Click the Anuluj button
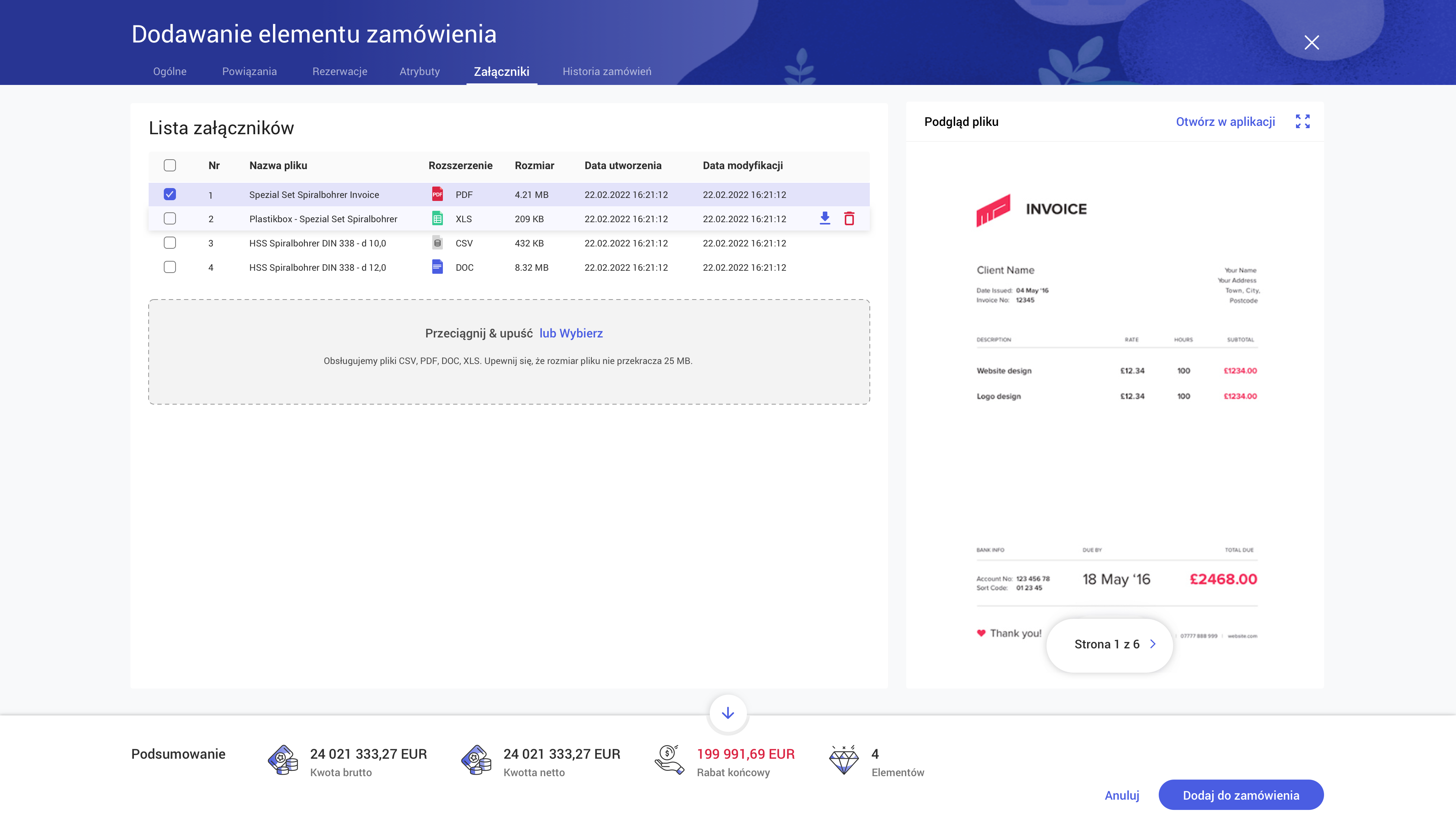 [x=1122, y=795]
